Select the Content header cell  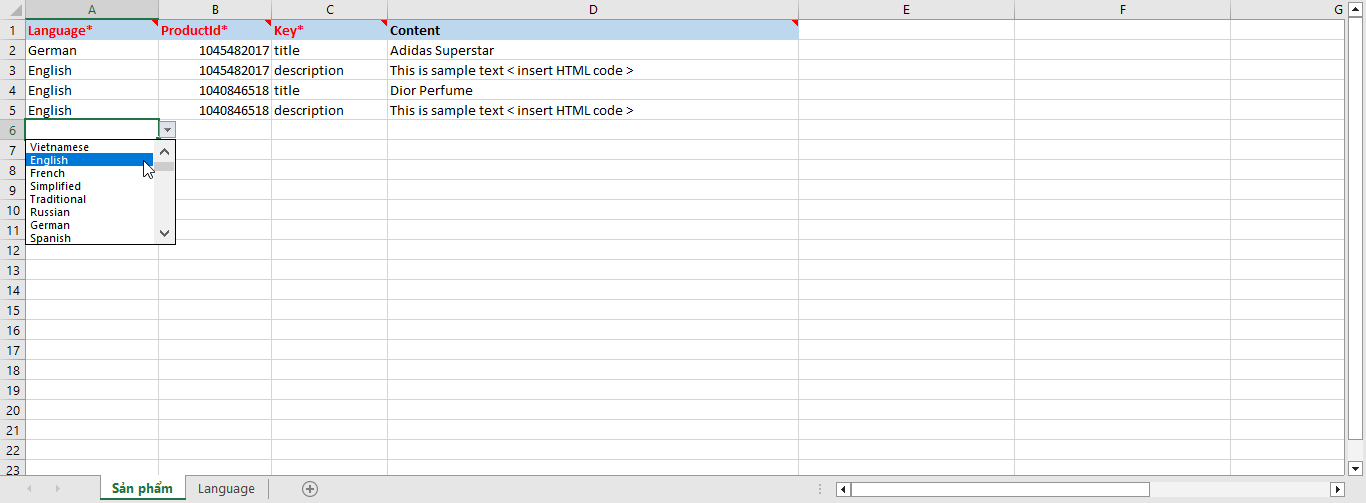593,30
